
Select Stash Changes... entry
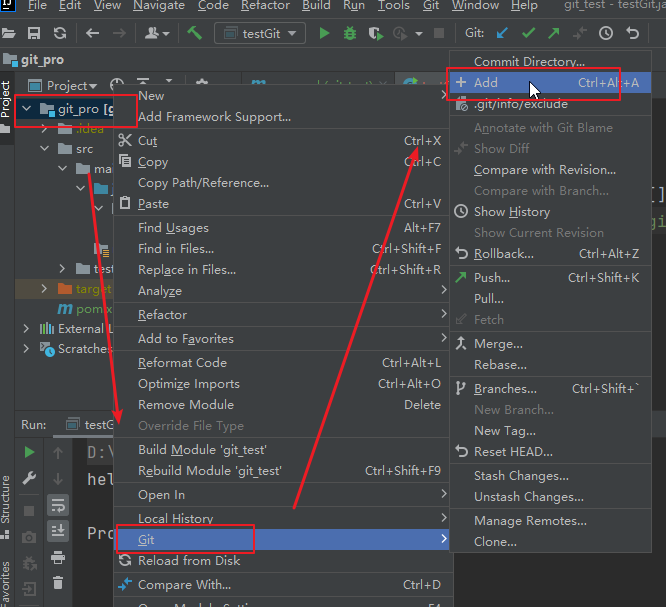pyautogui.click(x=550, y=476)
